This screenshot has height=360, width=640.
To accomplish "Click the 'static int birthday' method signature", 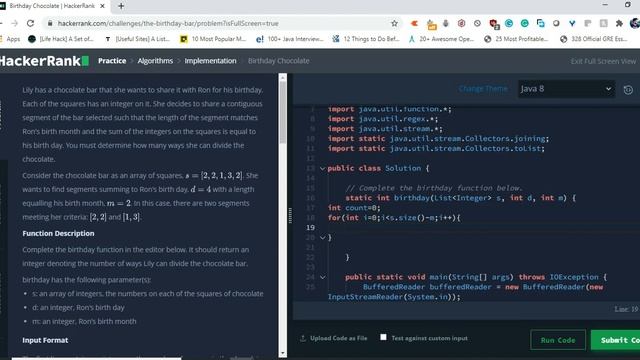I will point(460,198).
